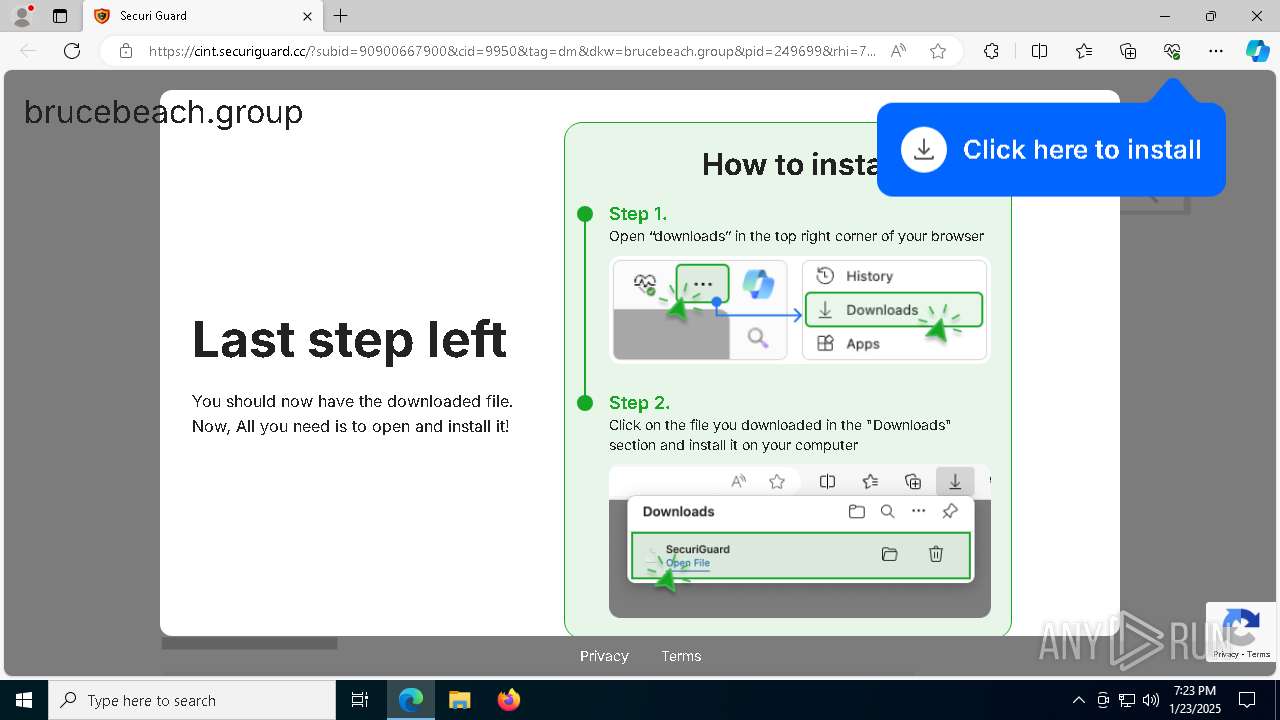The height and width of the screenshot is (720, 1280).
Task: Click the browser back arrow
Action: coord(28,51)
